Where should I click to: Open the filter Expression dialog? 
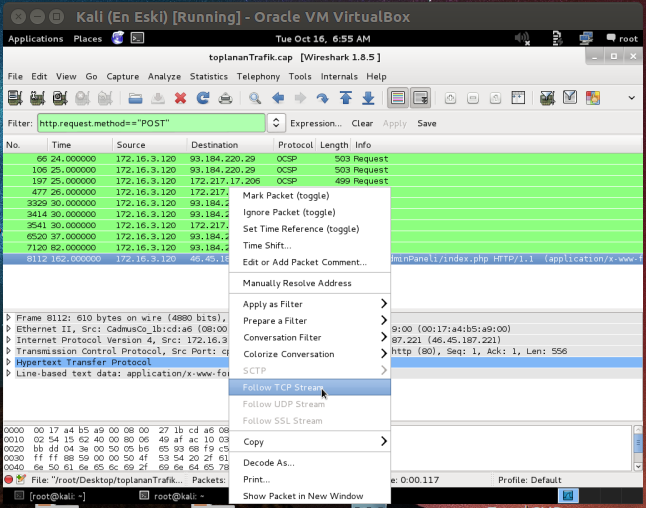(x=316, y=123)
